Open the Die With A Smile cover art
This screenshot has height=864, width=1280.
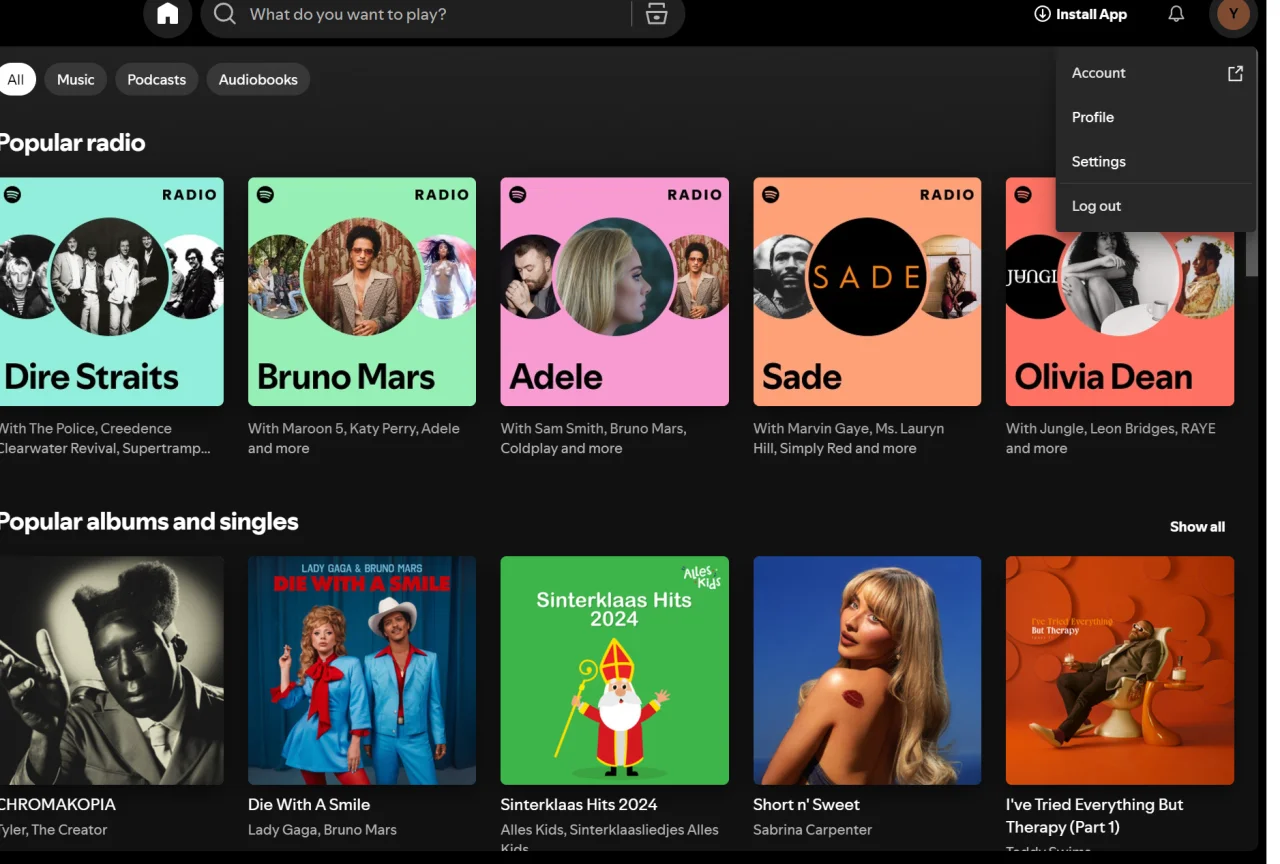point(362,670)
